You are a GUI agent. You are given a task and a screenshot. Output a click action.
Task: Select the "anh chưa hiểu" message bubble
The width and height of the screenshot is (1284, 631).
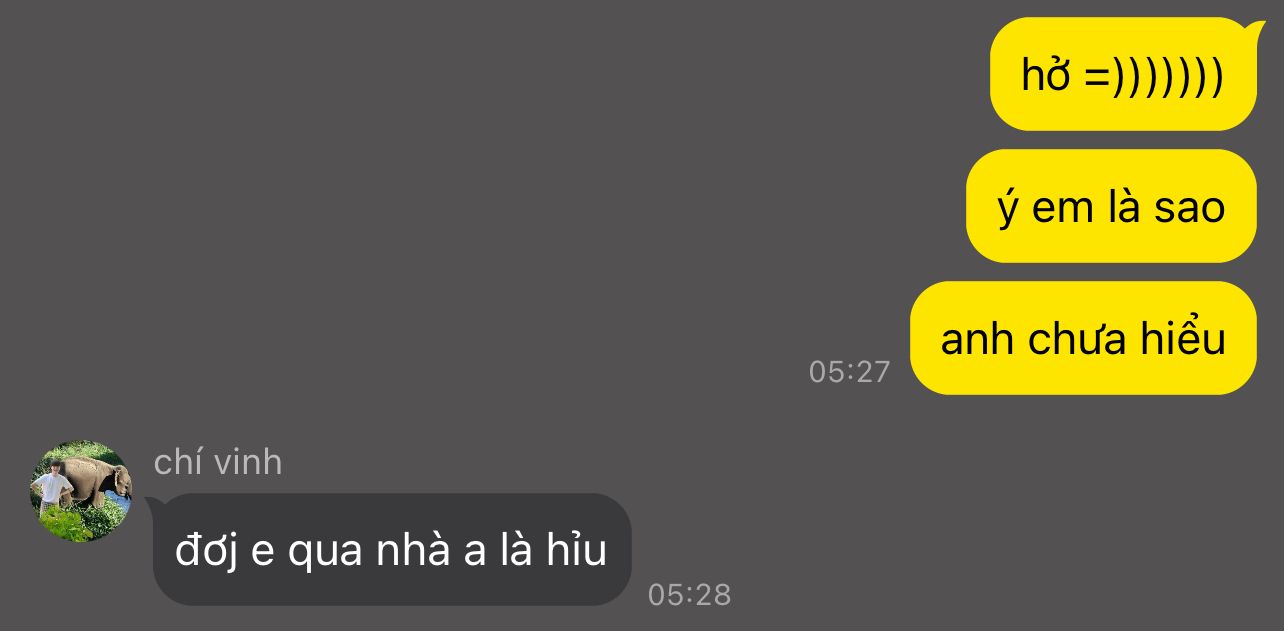tap(1083, 338)
